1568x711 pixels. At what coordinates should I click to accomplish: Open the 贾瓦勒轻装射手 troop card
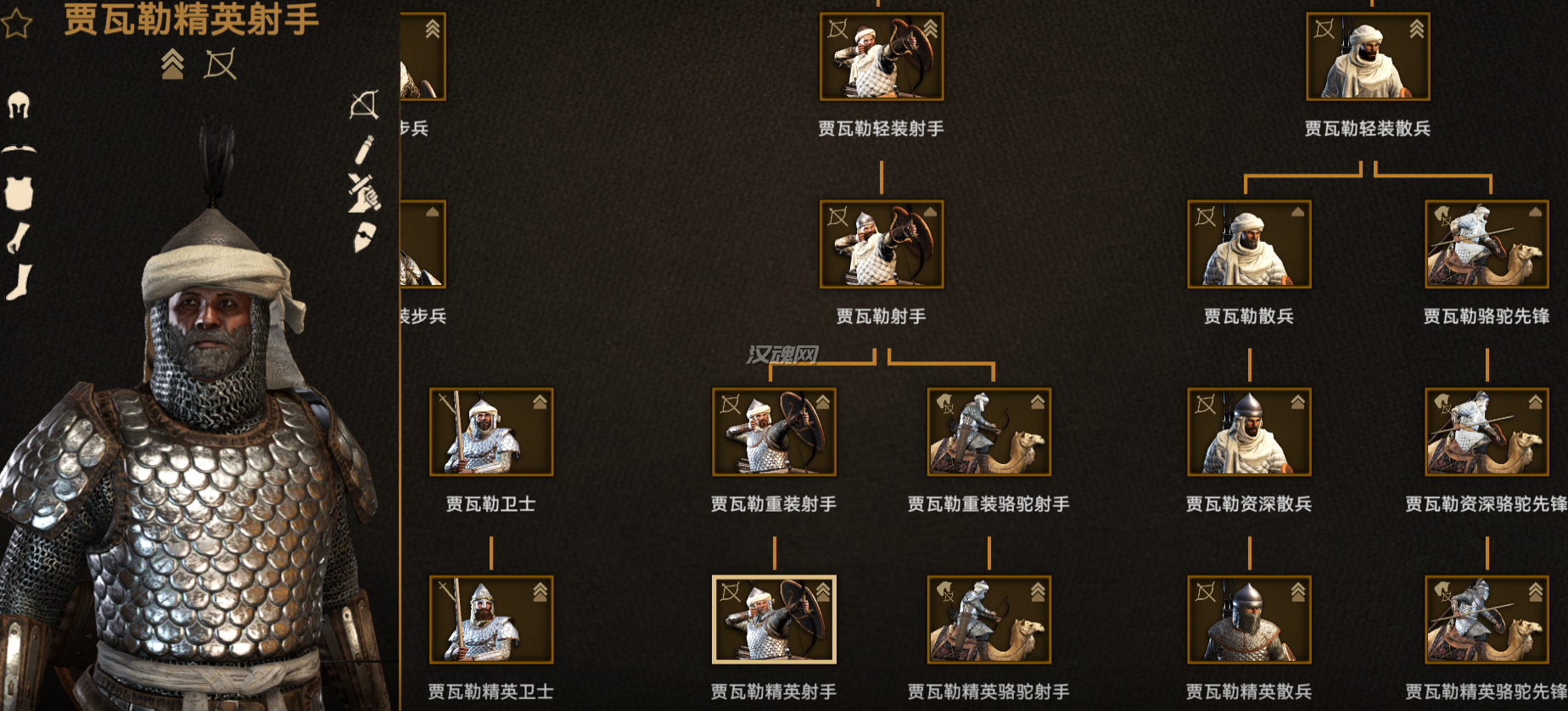click(x=882, y=57)
